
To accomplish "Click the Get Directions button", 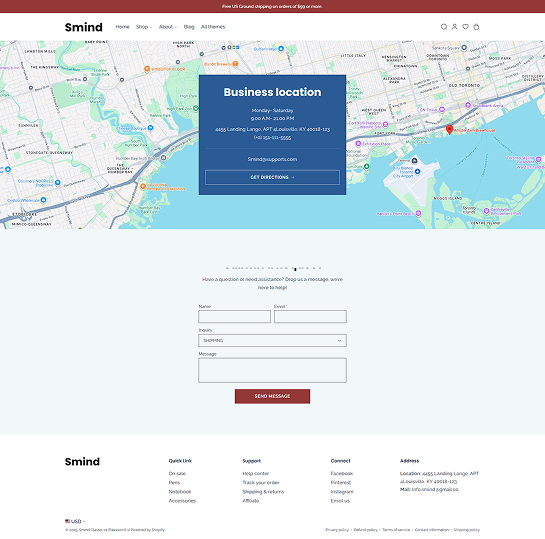I will click(272, 177).
